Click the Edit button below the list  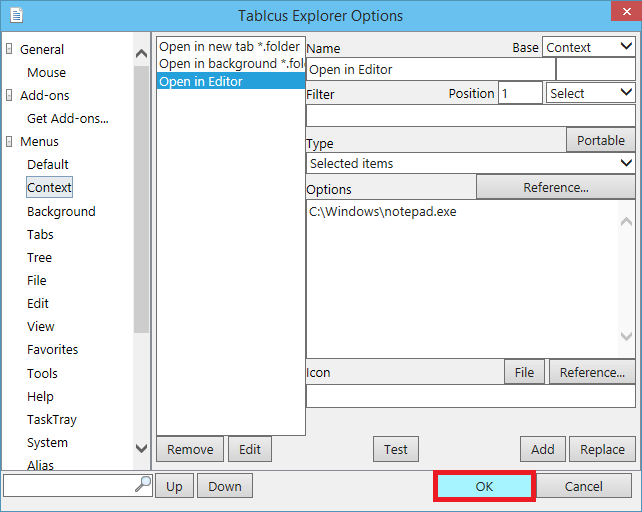click(x=250, y=449)
